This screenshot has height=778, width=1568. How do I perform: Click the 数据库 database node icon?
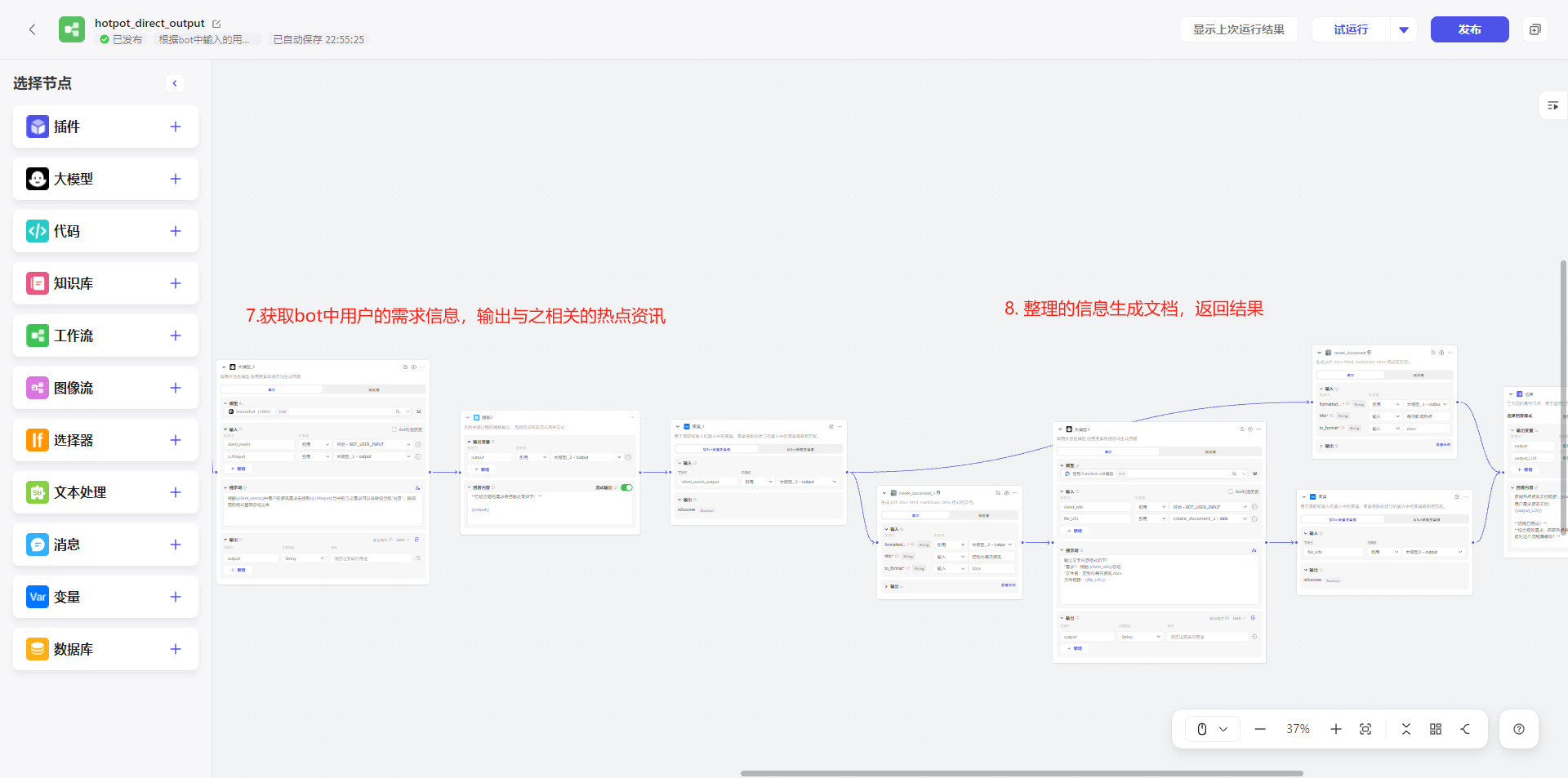(38, 649)
